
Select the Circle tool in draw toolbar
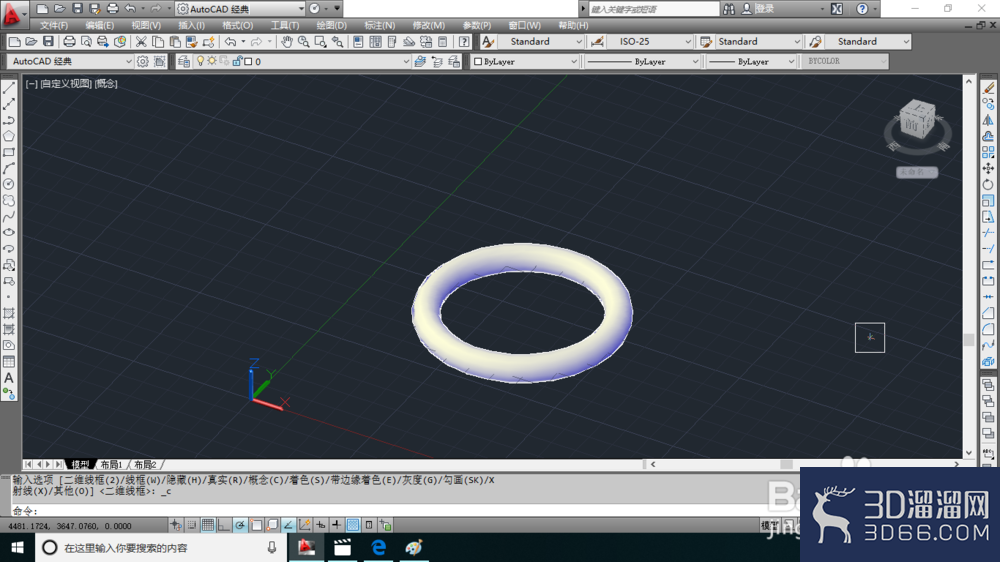point(9,184)
